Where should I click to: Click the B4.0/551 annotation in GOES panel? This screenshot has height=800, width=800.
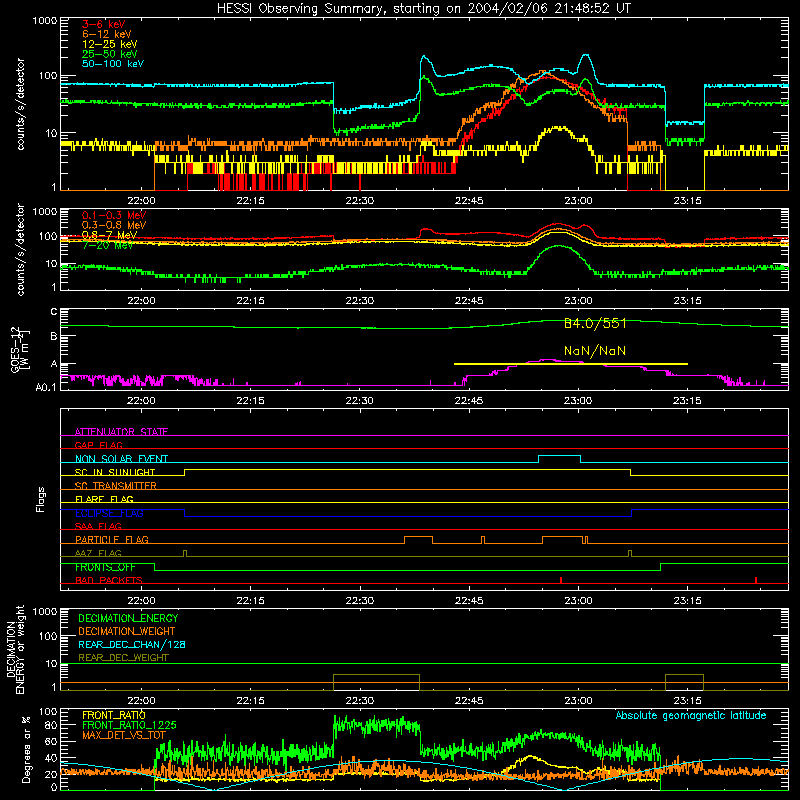click(x=595, y=323)
